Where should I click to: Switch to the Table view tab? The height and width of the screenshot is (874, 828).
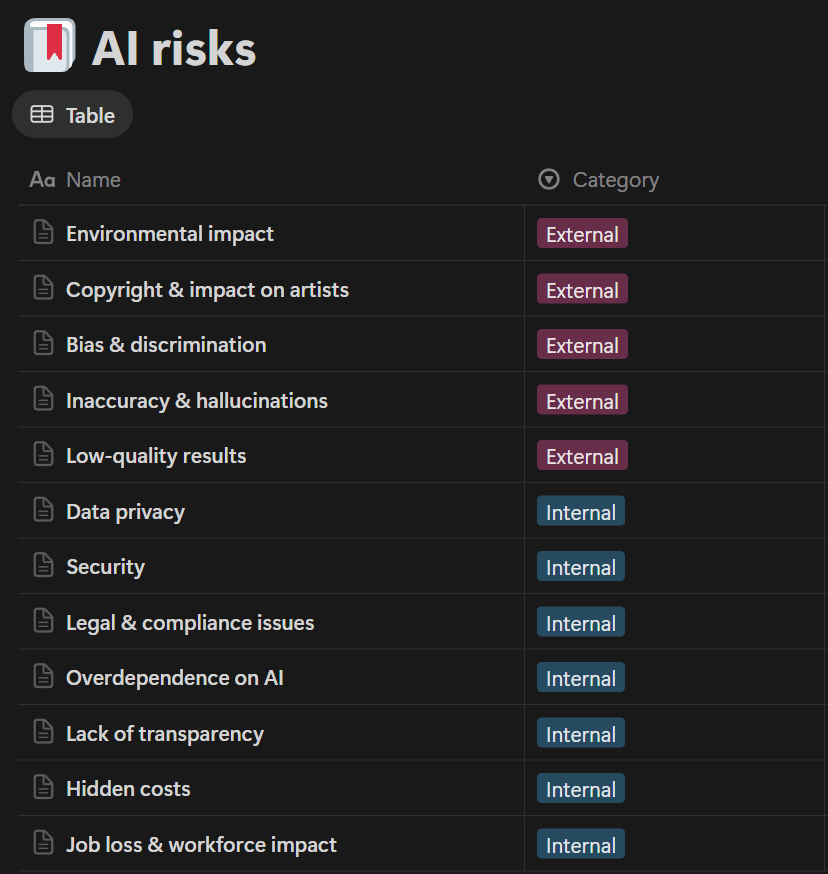pyautogui.click(x=73, y=115)
